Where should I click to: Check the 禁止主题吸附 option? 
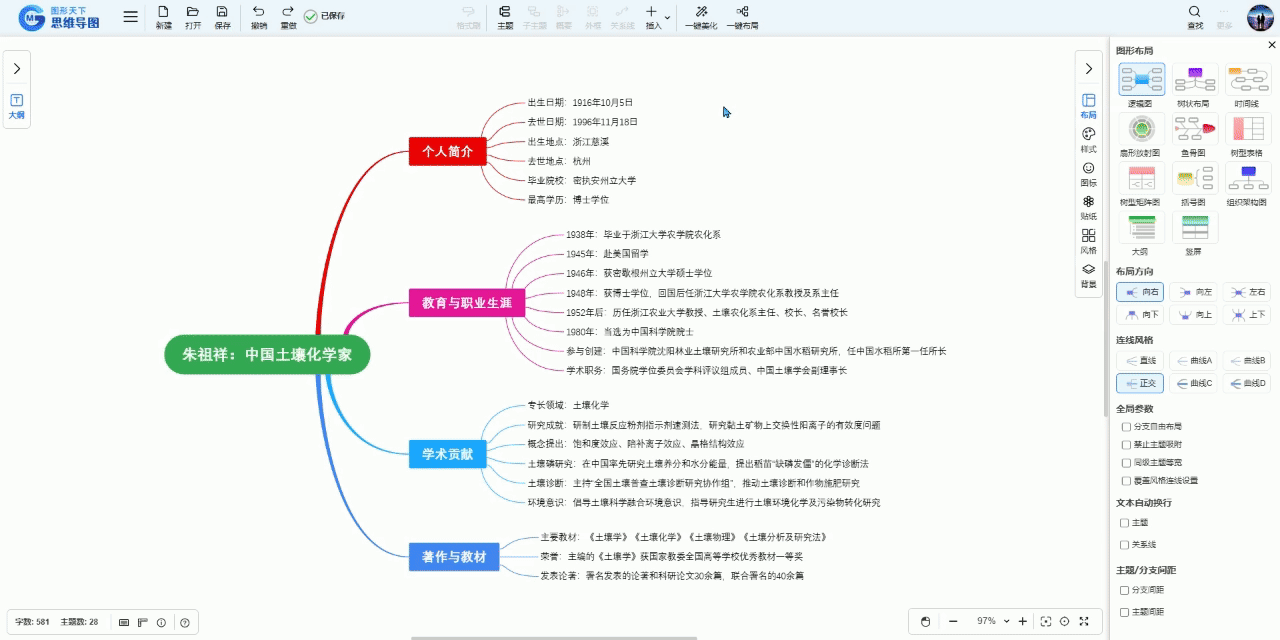[x=1126, y=444]
